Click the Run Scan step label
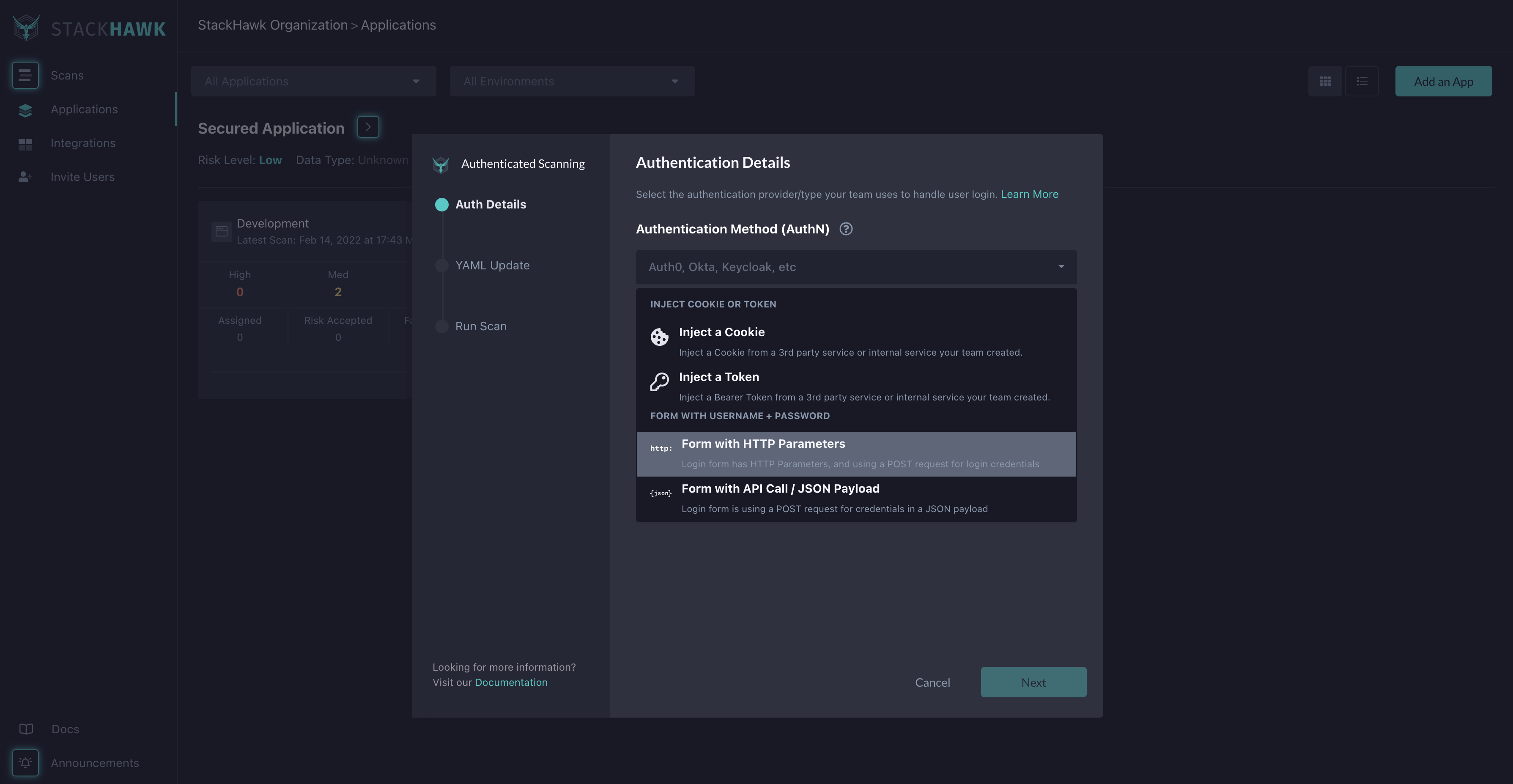The width and height of the screenshot is (1513, 784). click(x=480, y=326)
